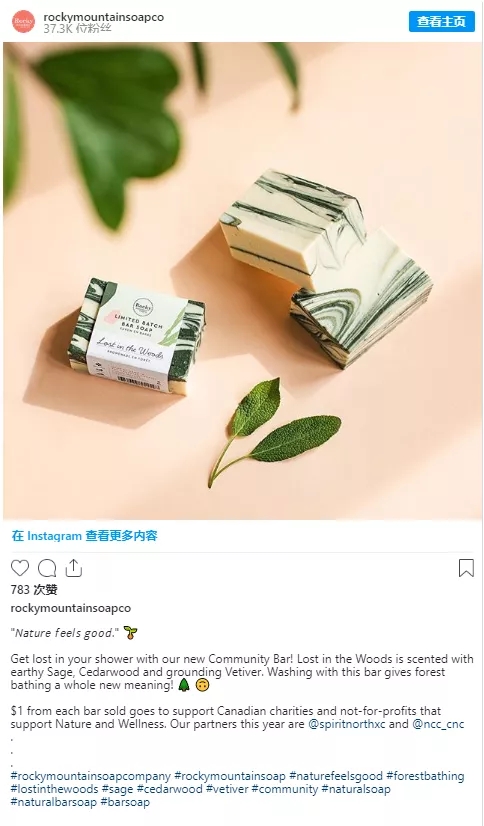
Task: View the 783 次赞 likes count
Action: (34, 589)
